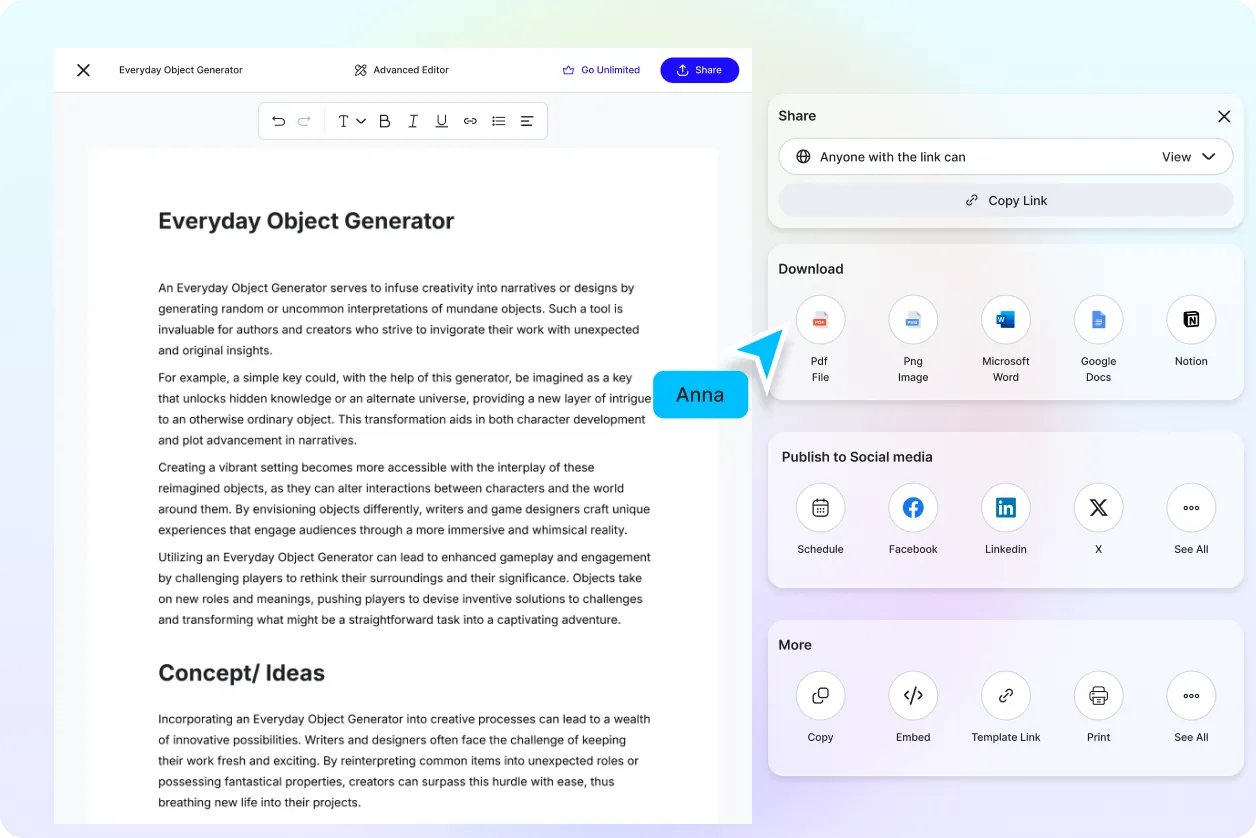Screen dimensions: 1256x838
Task: Switch to the Advanced Editor
Action: click(401, 70)
